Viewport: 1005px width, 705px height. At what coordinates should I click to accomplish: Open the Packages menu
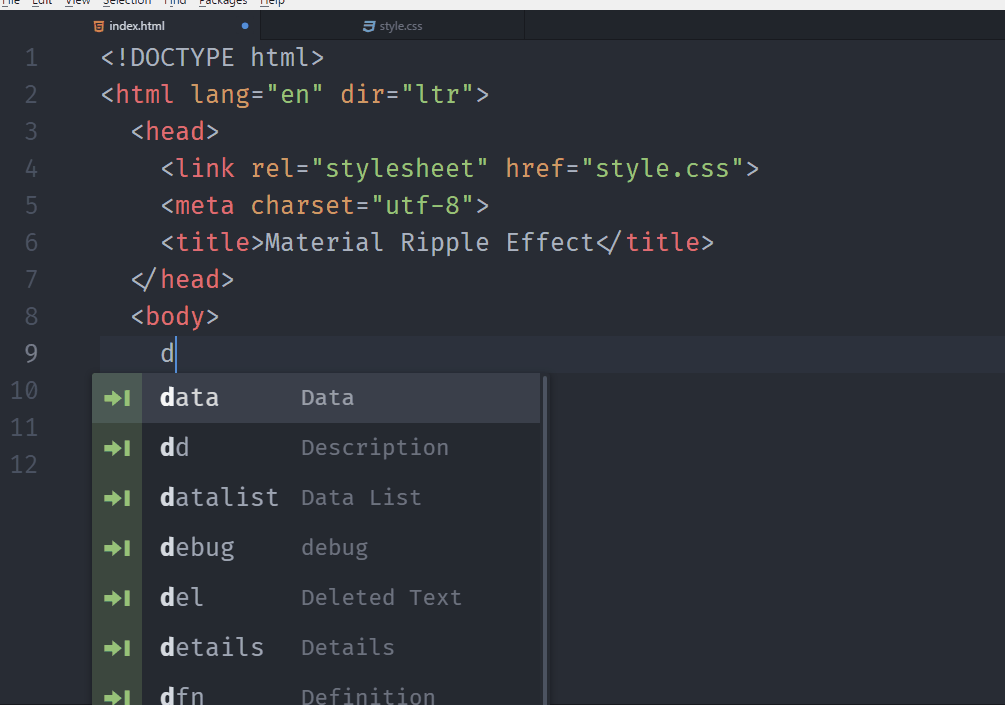click(x=221, y=3)
